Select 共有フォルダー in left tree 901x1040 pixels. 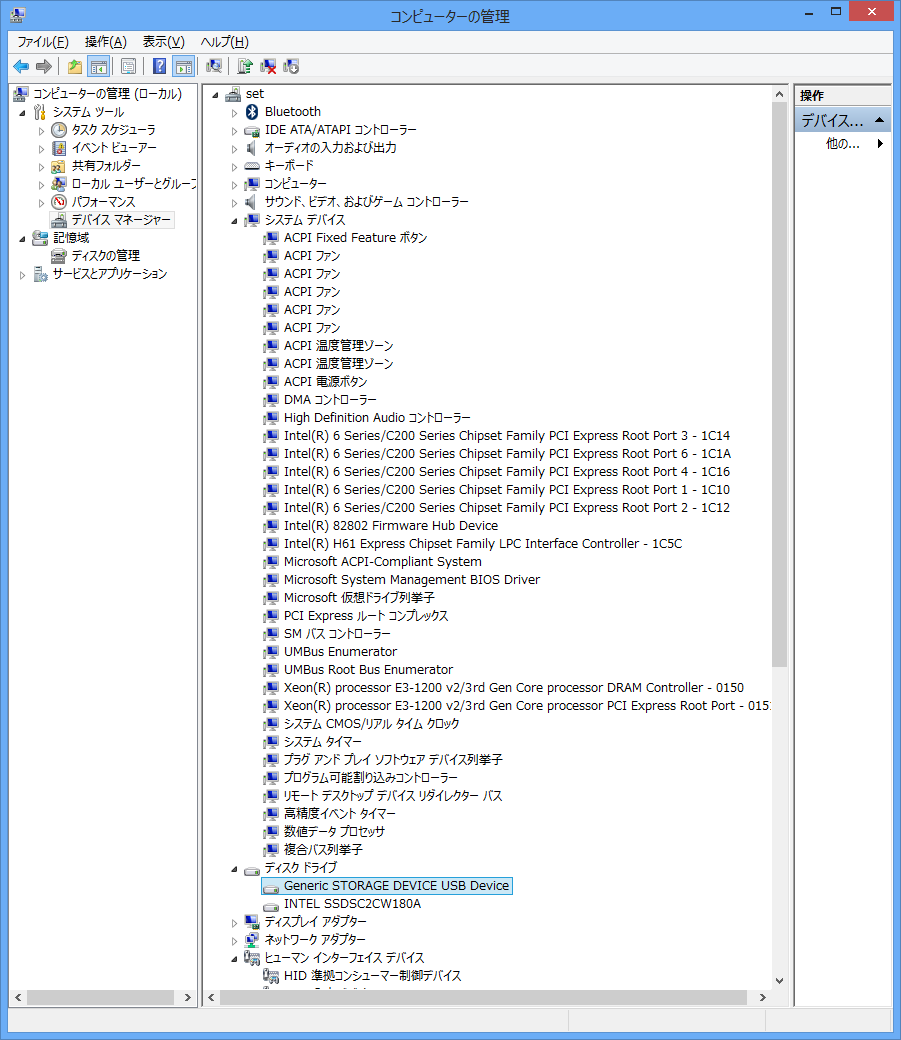tap(106, 165)
